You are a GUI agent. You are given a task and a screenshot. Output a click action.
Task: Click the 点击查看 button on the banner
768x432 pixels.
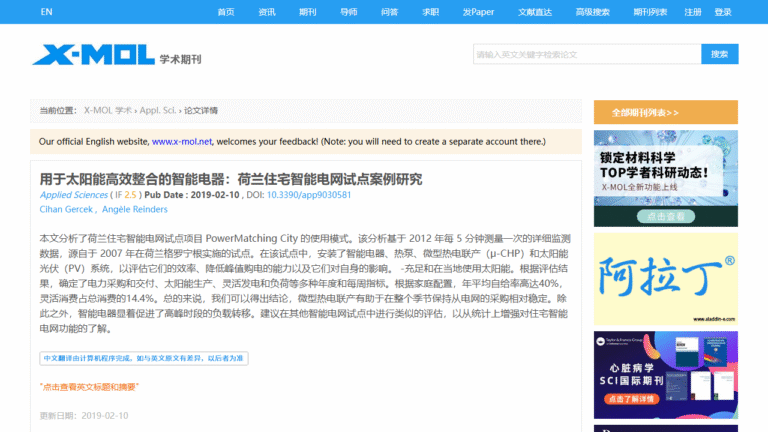coord(666,216)
